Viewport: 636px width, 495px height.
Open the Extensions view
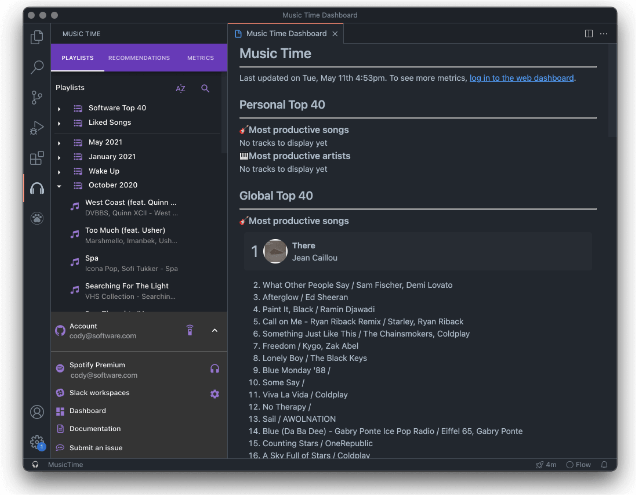pos(37,158)
